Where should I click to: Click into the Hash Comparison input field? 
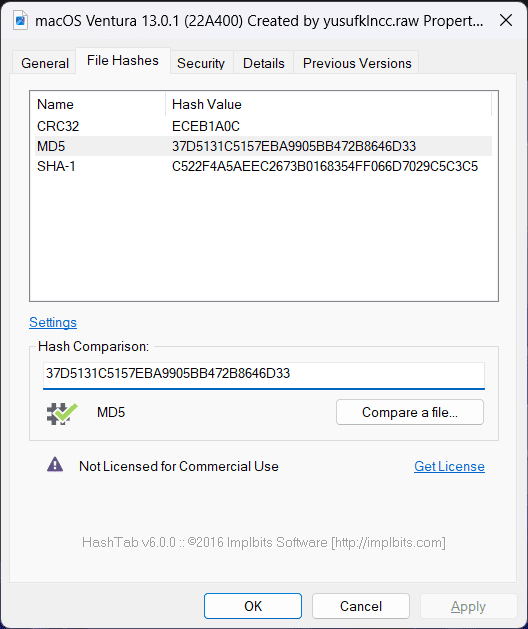point(264,375)
